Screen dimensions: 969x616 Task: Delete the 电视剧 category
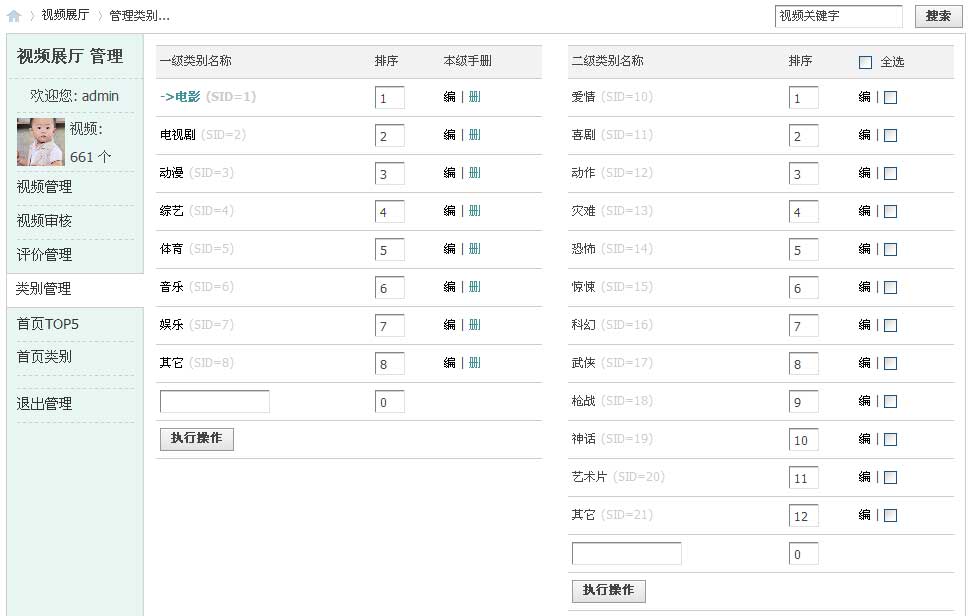(x=475, y=135)
